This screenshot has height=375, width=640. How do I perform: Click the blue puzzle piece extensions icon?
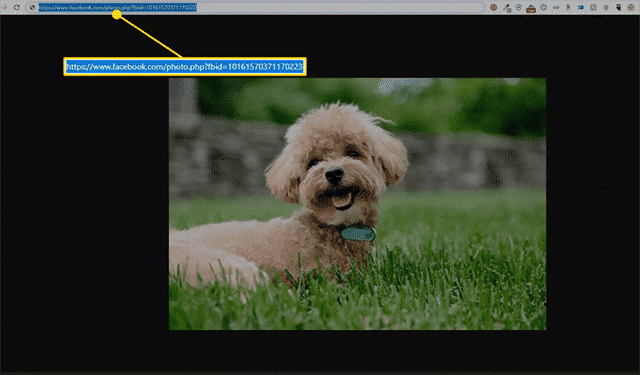pos(580,7)
